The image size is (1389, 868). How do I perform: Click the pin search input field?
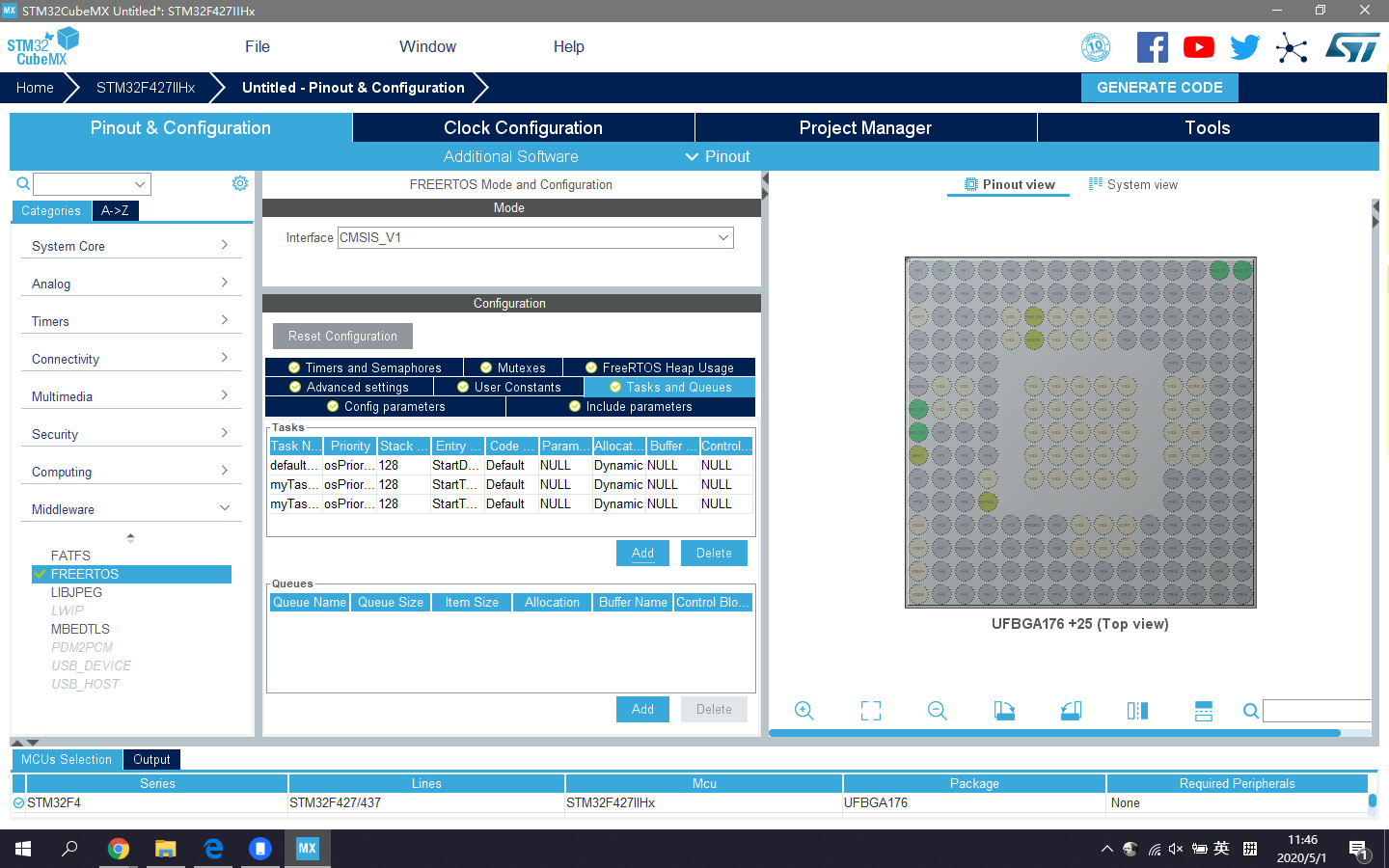[x=1317, y=711]
